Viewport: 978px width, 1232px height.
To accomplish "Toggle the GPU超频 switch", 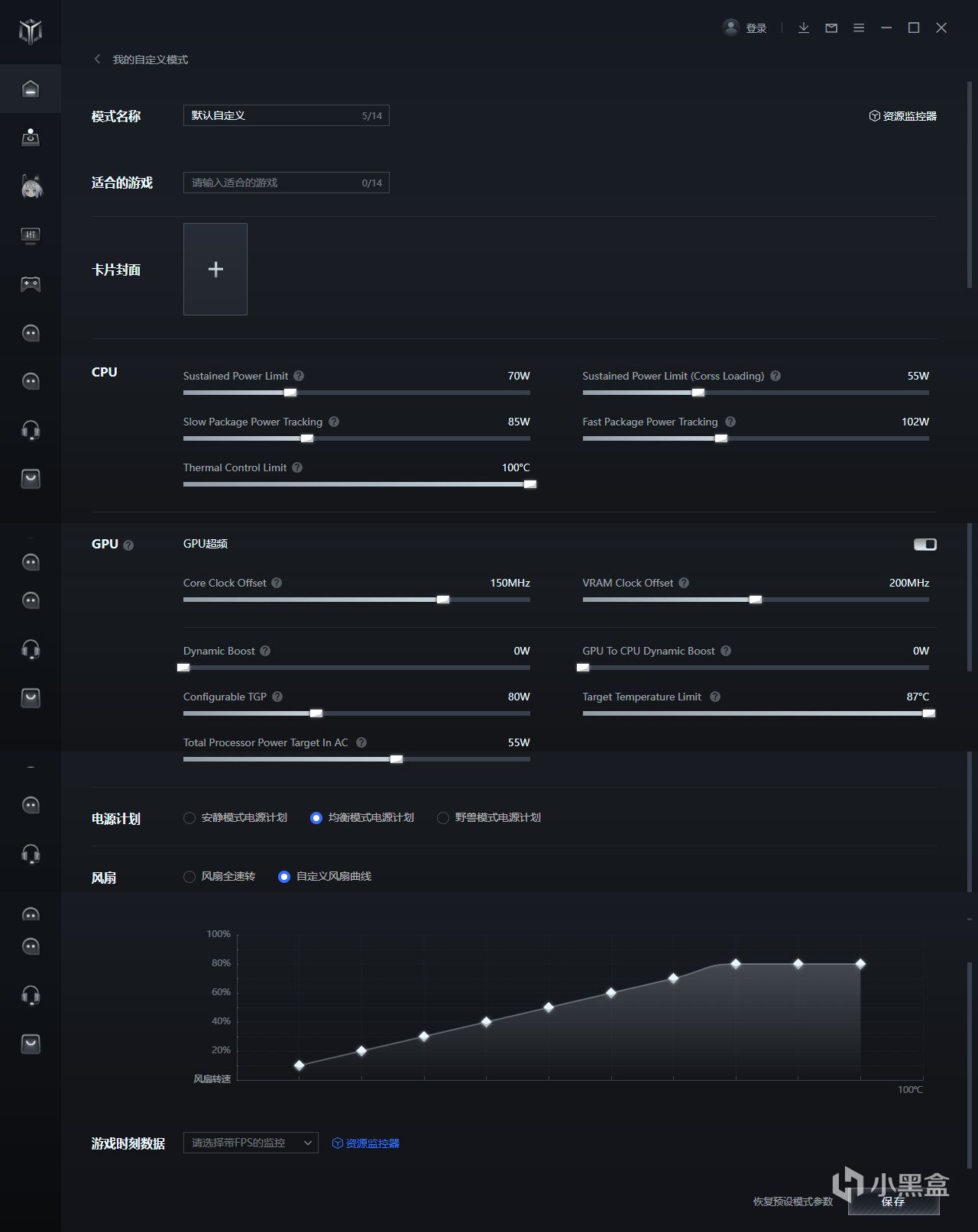I will [925, 545].
